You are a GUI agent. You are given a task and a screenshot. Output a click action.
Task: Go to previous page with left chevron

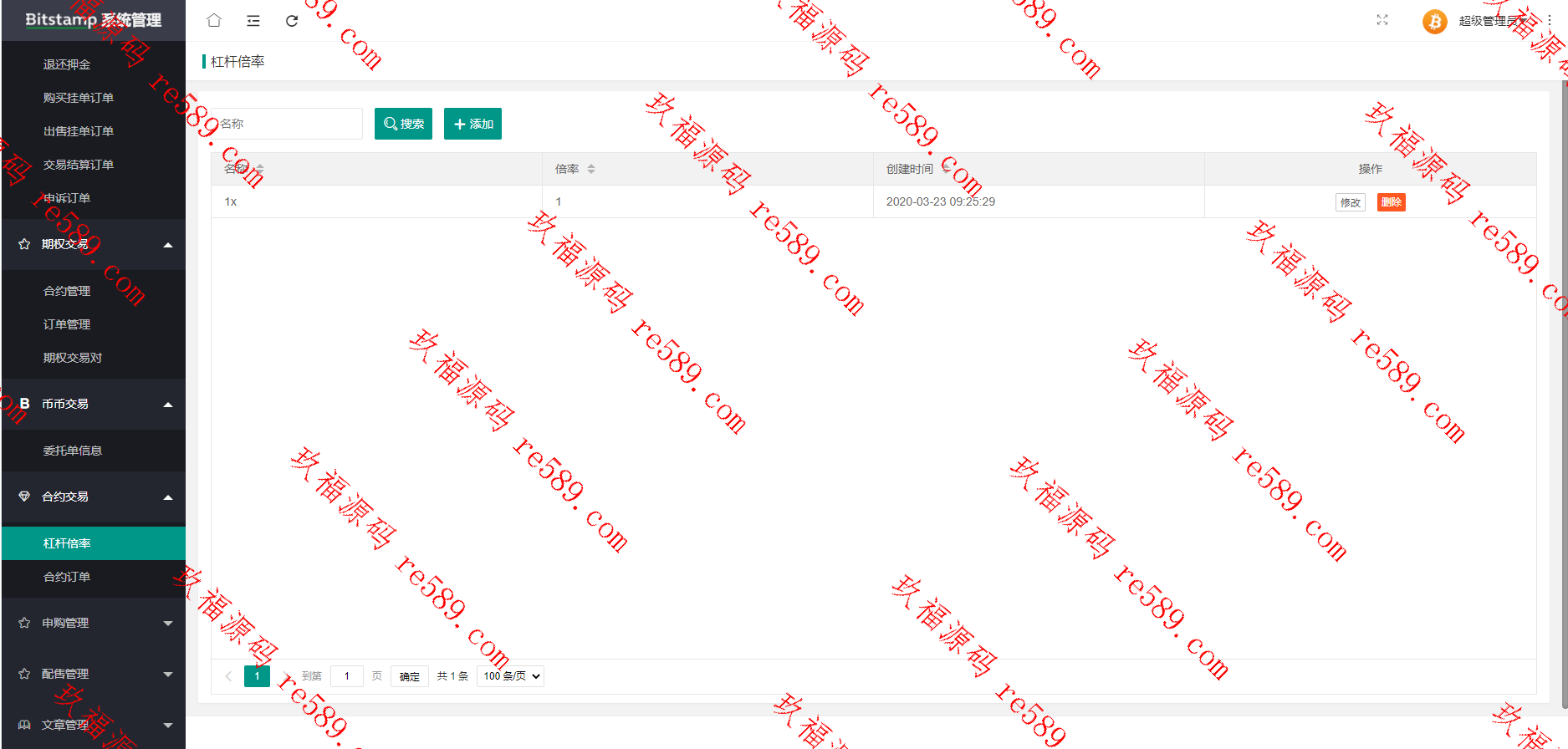pyautogui.click(x=228, y=676)
